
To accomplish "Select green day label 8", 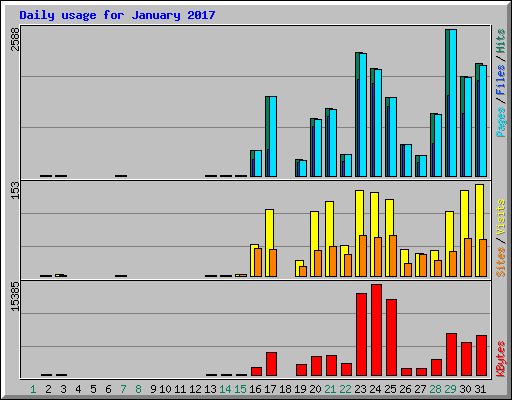I will (x=138, y=389).
